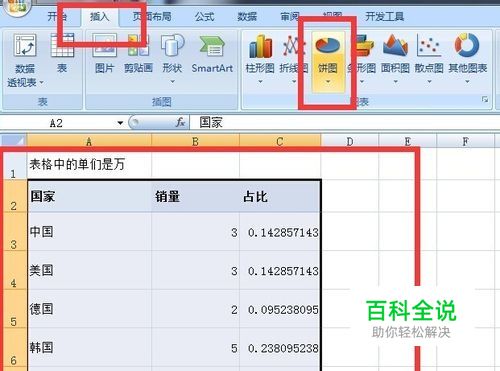This screenshot has height=371, width=500.
Task: Expand the Name Box dropdown arrow
Action: [120, 123]
